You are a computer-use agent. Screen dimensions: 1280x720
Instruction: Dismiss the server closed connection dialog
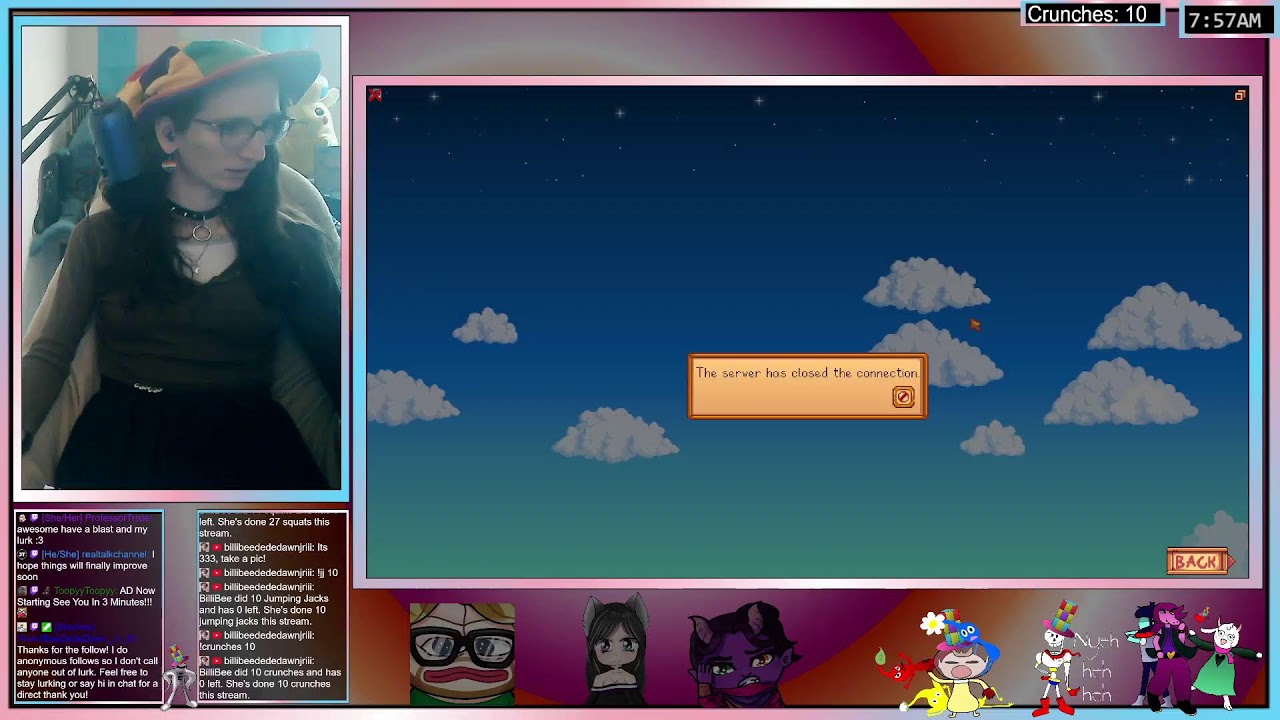point(903,397)
